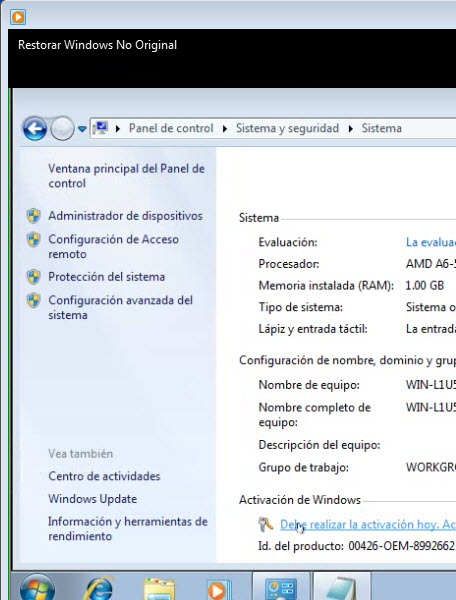Expand arrow after Sistema y seguridad breadcrumb
The image size is (456, 600).
point(350,129)
